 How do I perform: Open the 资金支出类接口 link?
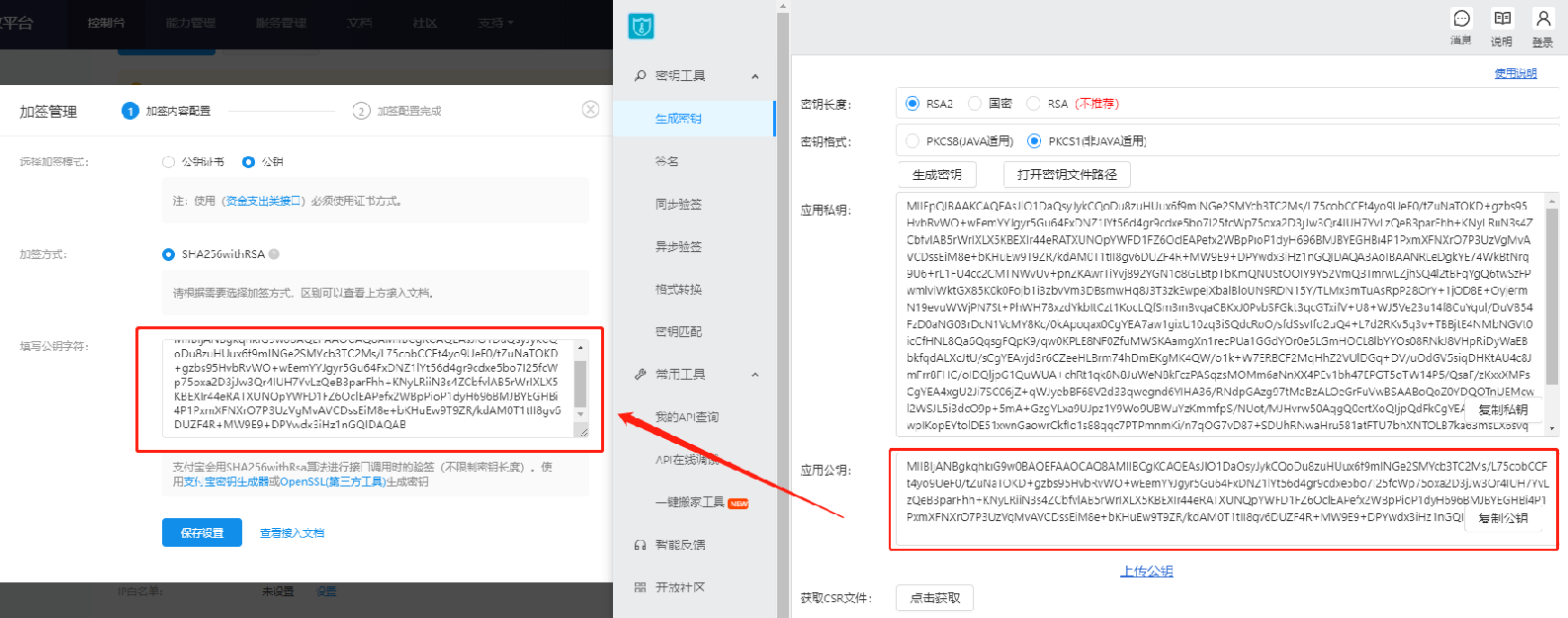[x=263, y=201]
